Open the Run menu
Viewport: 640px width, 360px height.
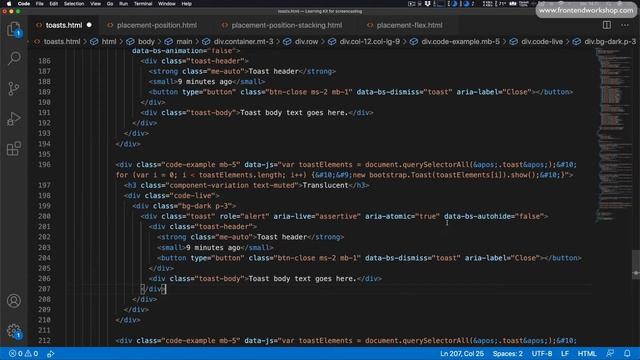point(123,4)
